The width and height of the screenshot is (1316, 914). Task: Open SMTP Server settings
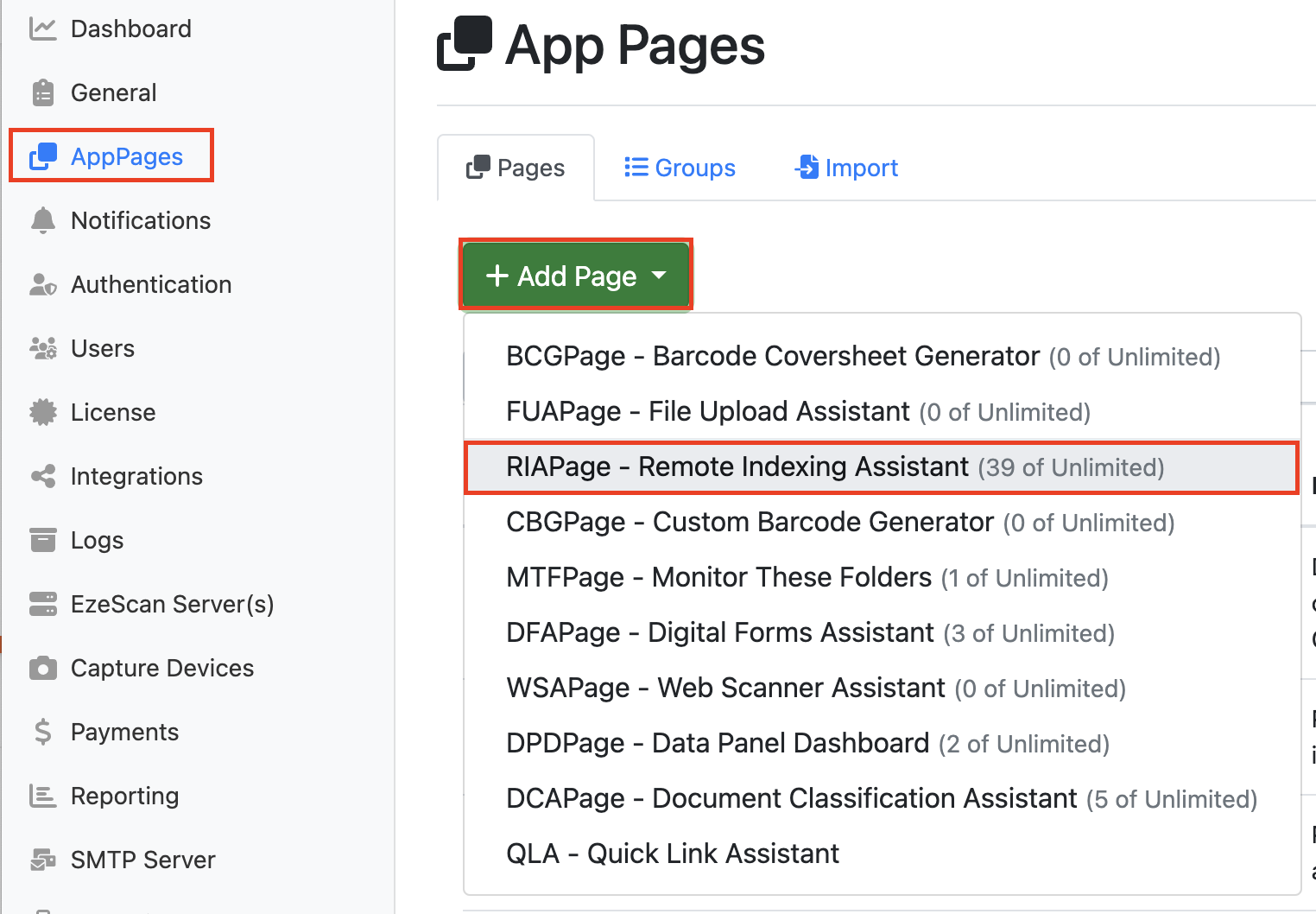[142, 860]
